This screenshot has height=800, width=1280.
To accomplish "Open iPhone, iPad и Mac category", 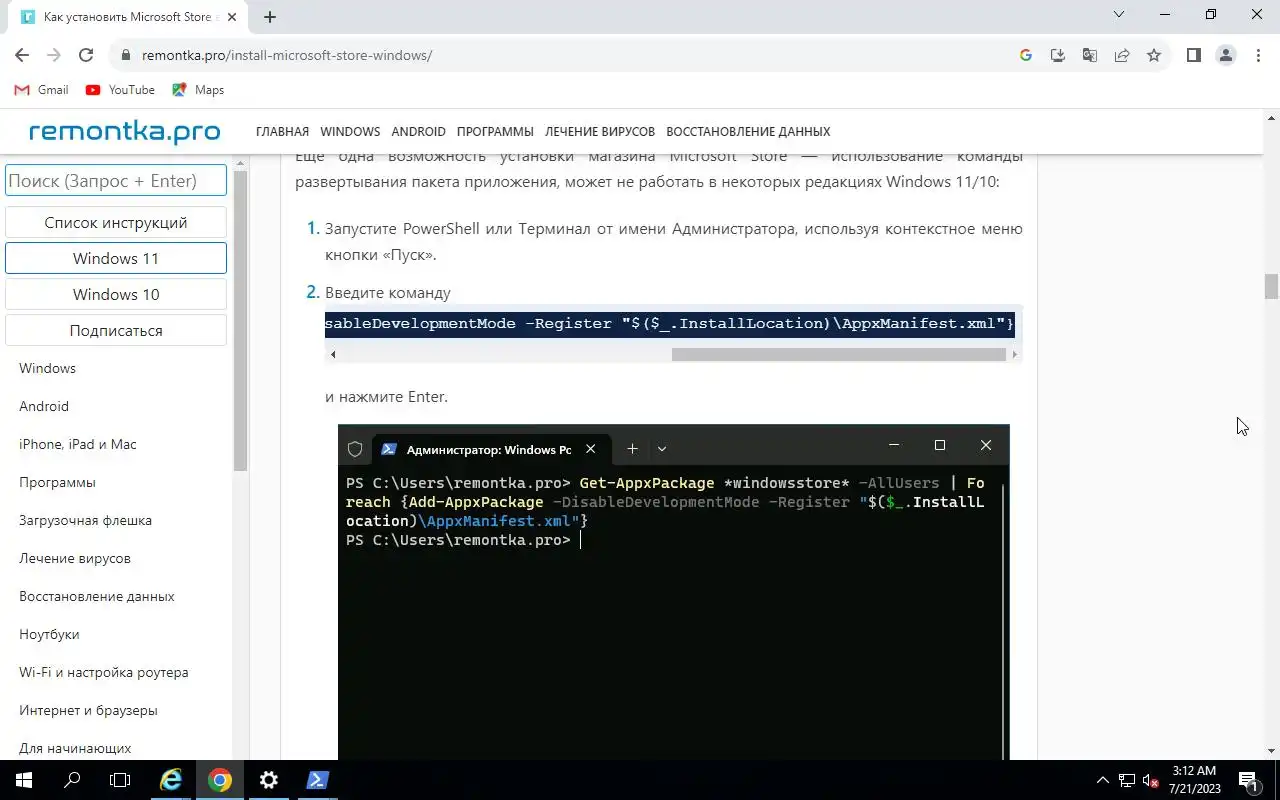I will click(x=78, y=444).
